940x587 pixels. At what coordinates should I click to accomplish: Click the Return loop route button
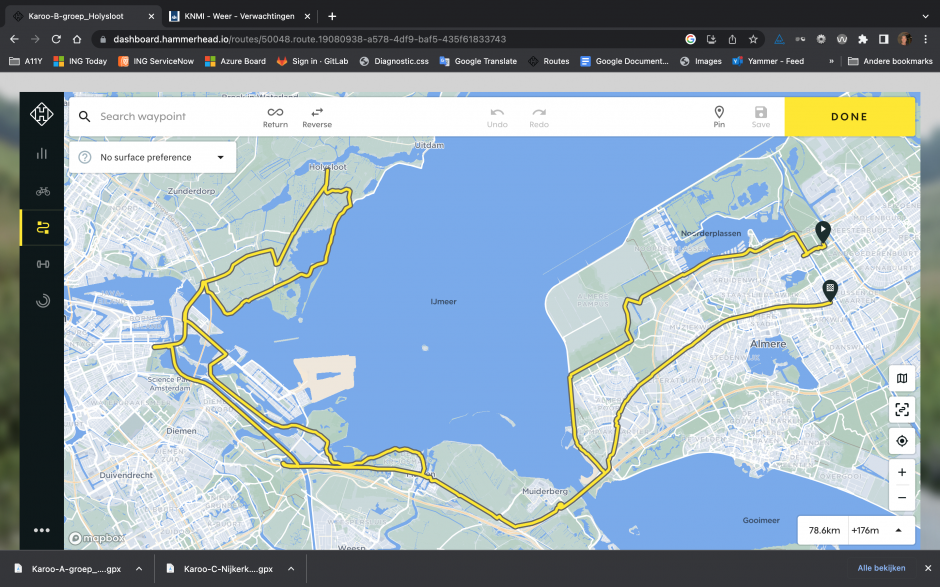click(275, 117)
